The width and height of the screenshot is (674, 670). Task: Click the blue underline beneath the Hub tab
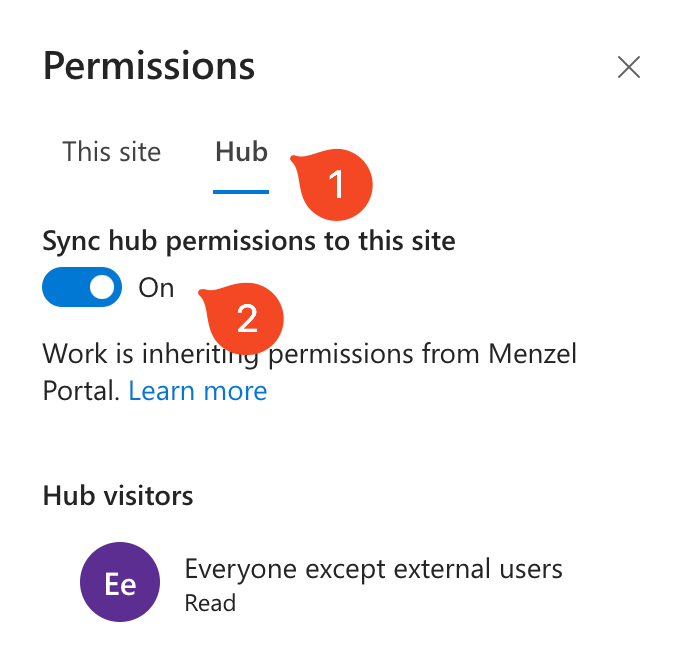tap(241, 190)
